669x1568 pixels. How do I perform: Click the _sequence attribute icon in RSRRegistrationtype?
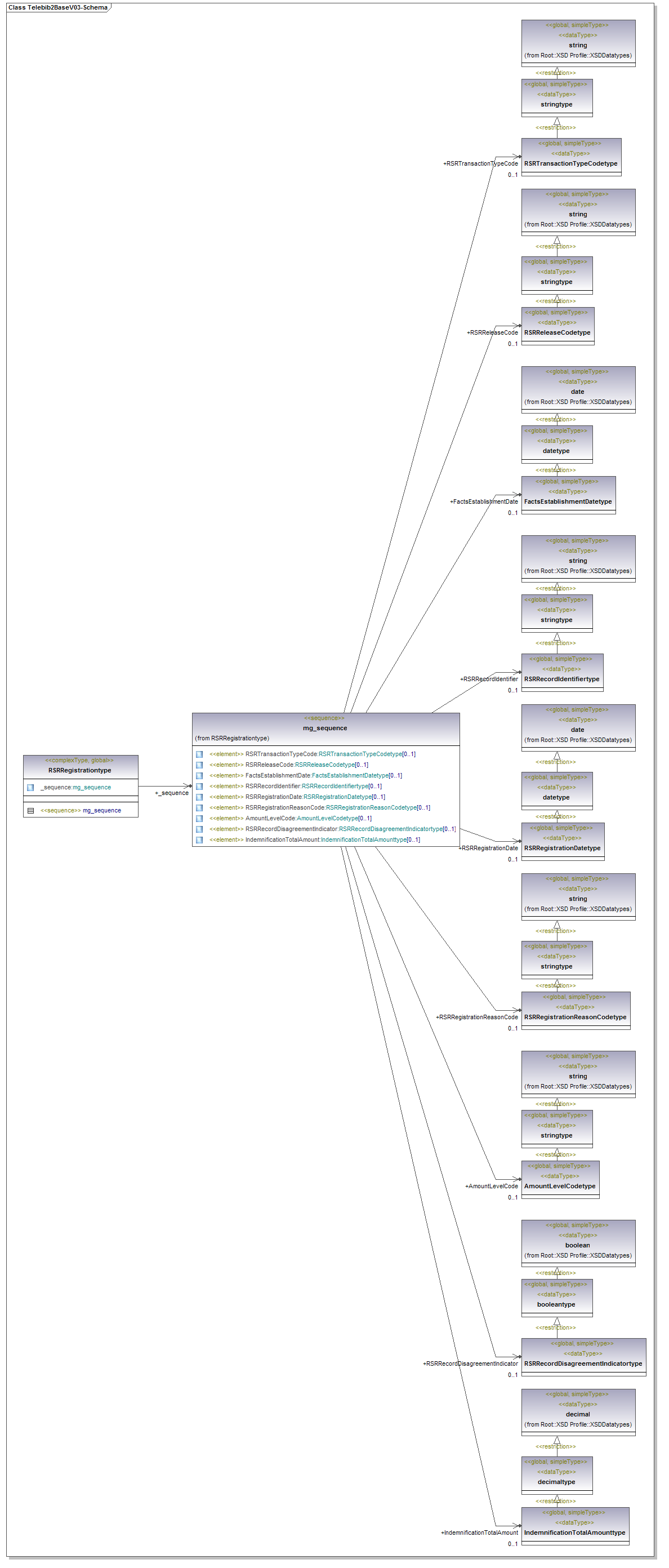click(x=30, y=788)
